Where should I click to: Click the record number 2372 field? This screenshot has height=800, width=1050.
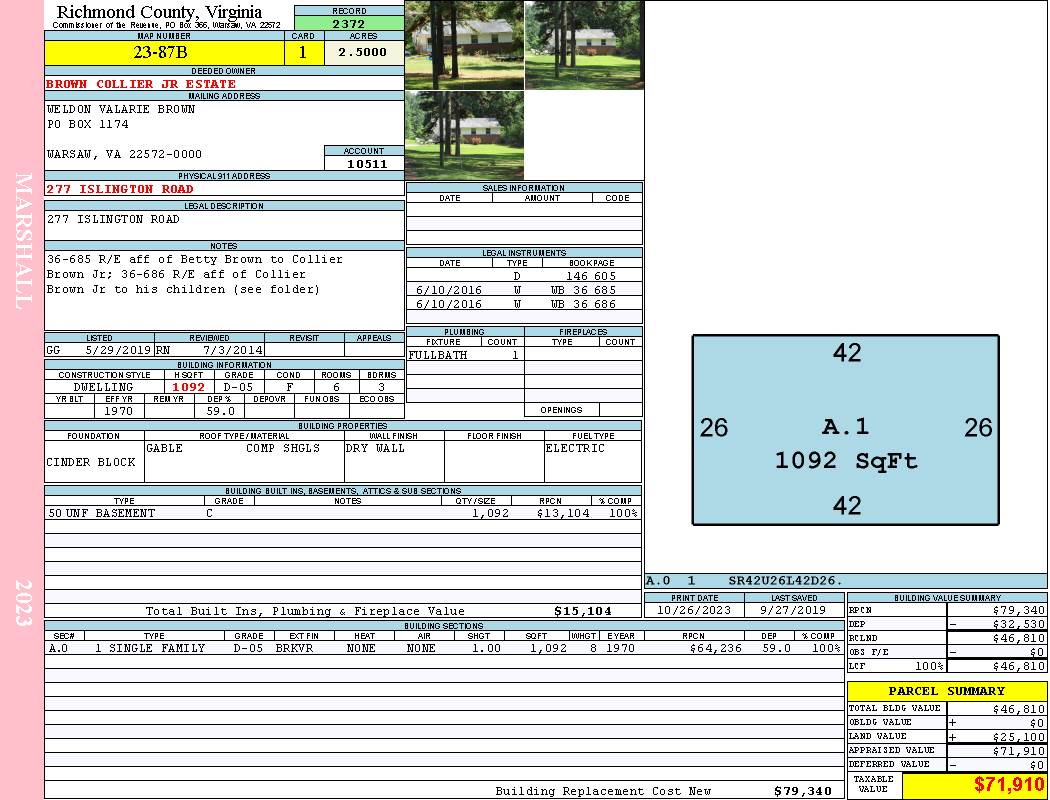pos(348,24)
